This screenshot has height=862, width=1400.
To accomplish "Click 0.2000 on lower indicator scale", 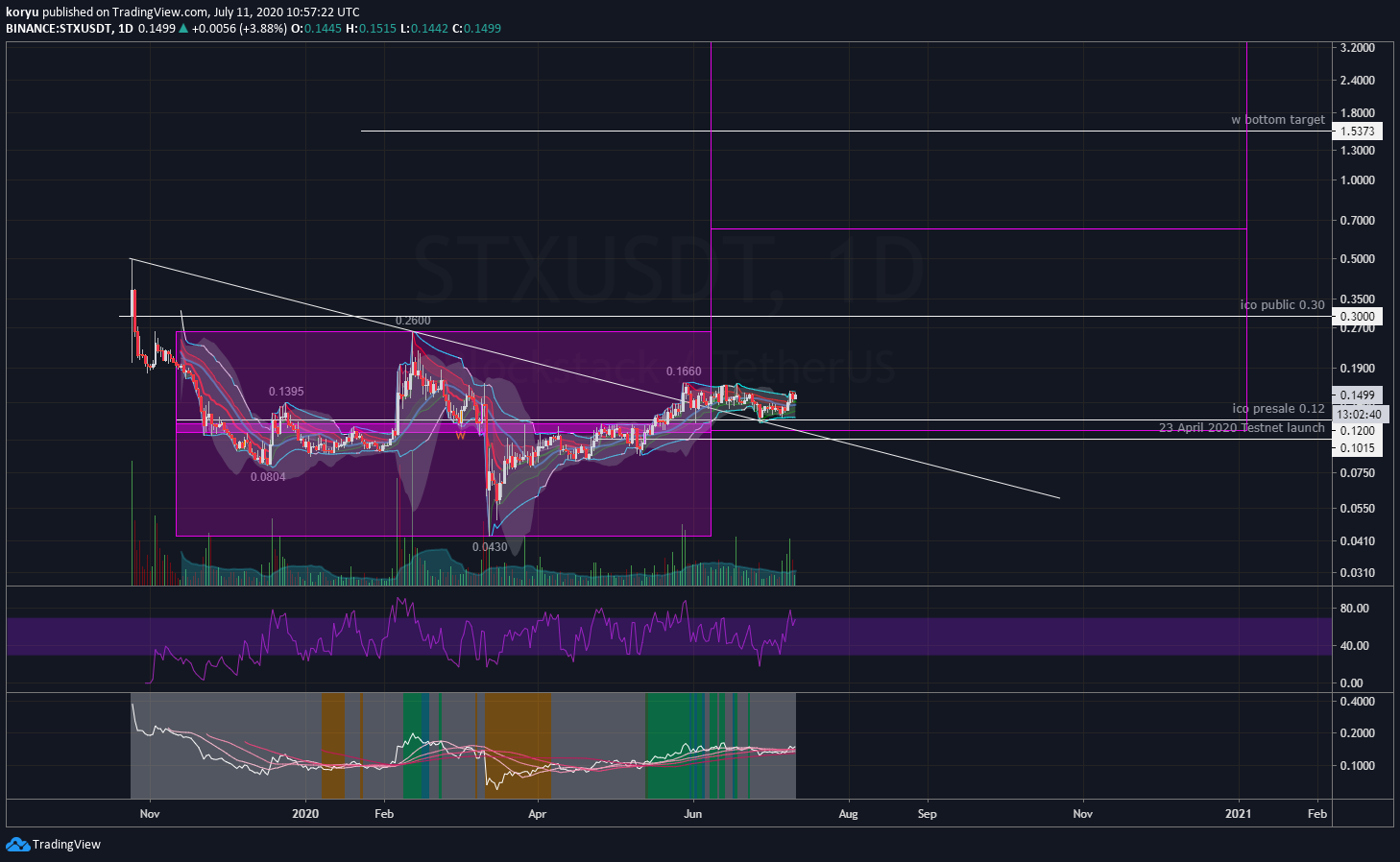I will pyautogui.click(x=1357, y=733).
